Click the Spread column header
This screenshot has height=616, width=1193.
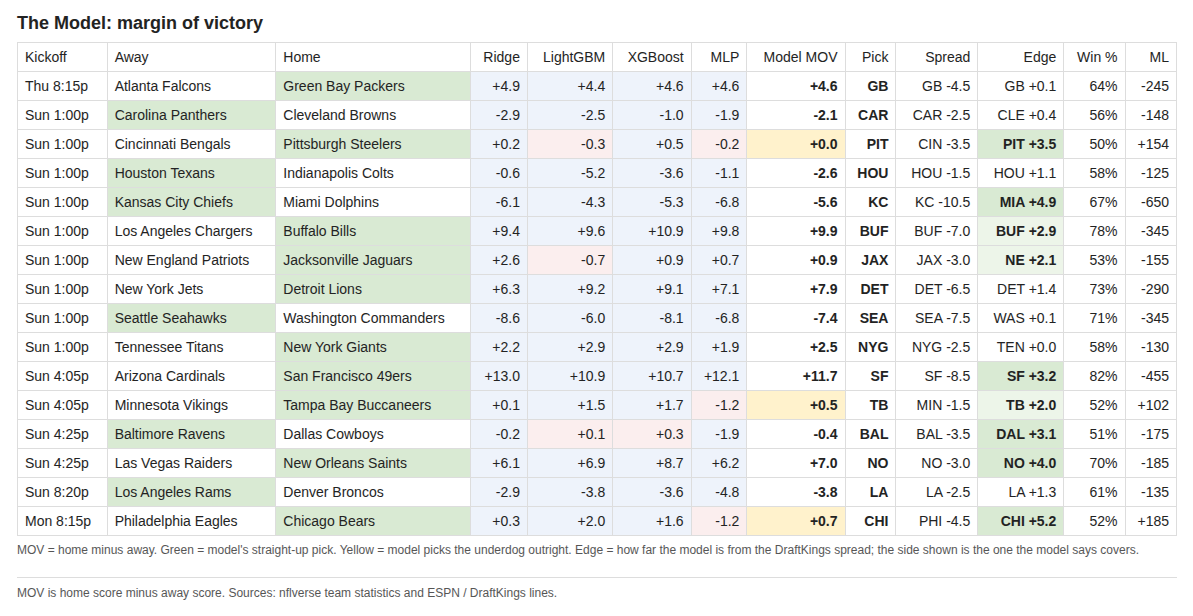click(x=937, y=57)
